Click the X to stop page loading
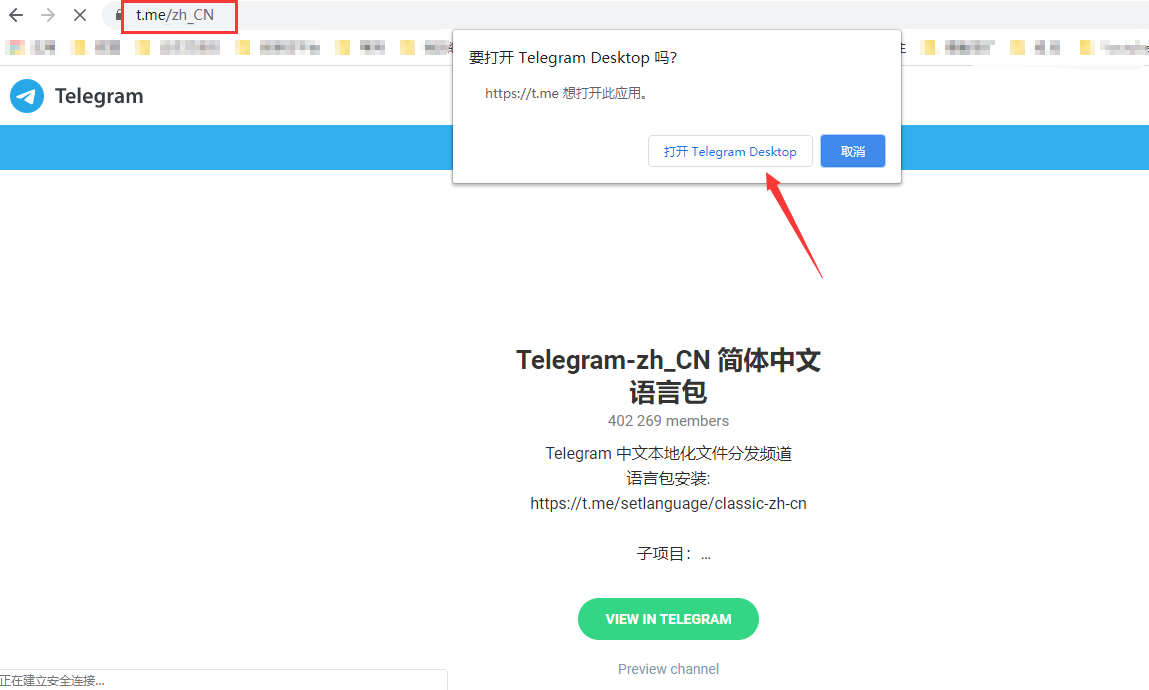The image size is (1149, 690). click(80, 16)
